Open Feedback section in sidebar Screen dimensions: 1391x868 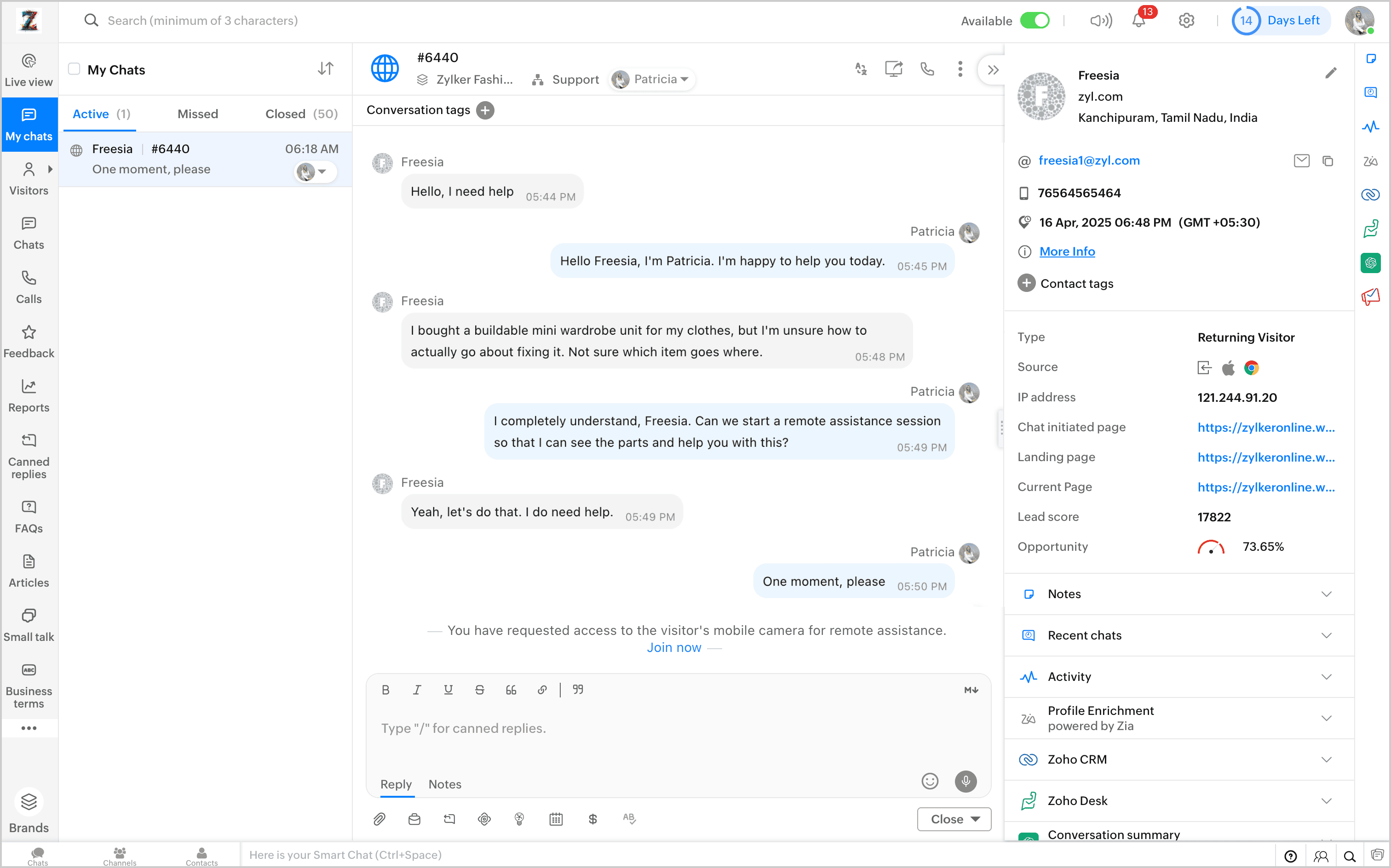29,342
